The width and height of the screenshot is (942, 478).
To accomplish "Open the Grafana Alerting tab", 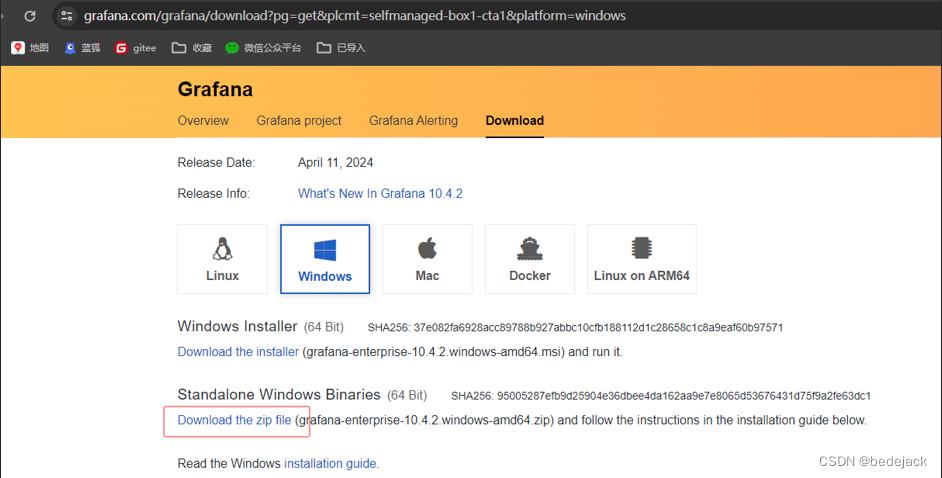I will click(x=413, y=121).
